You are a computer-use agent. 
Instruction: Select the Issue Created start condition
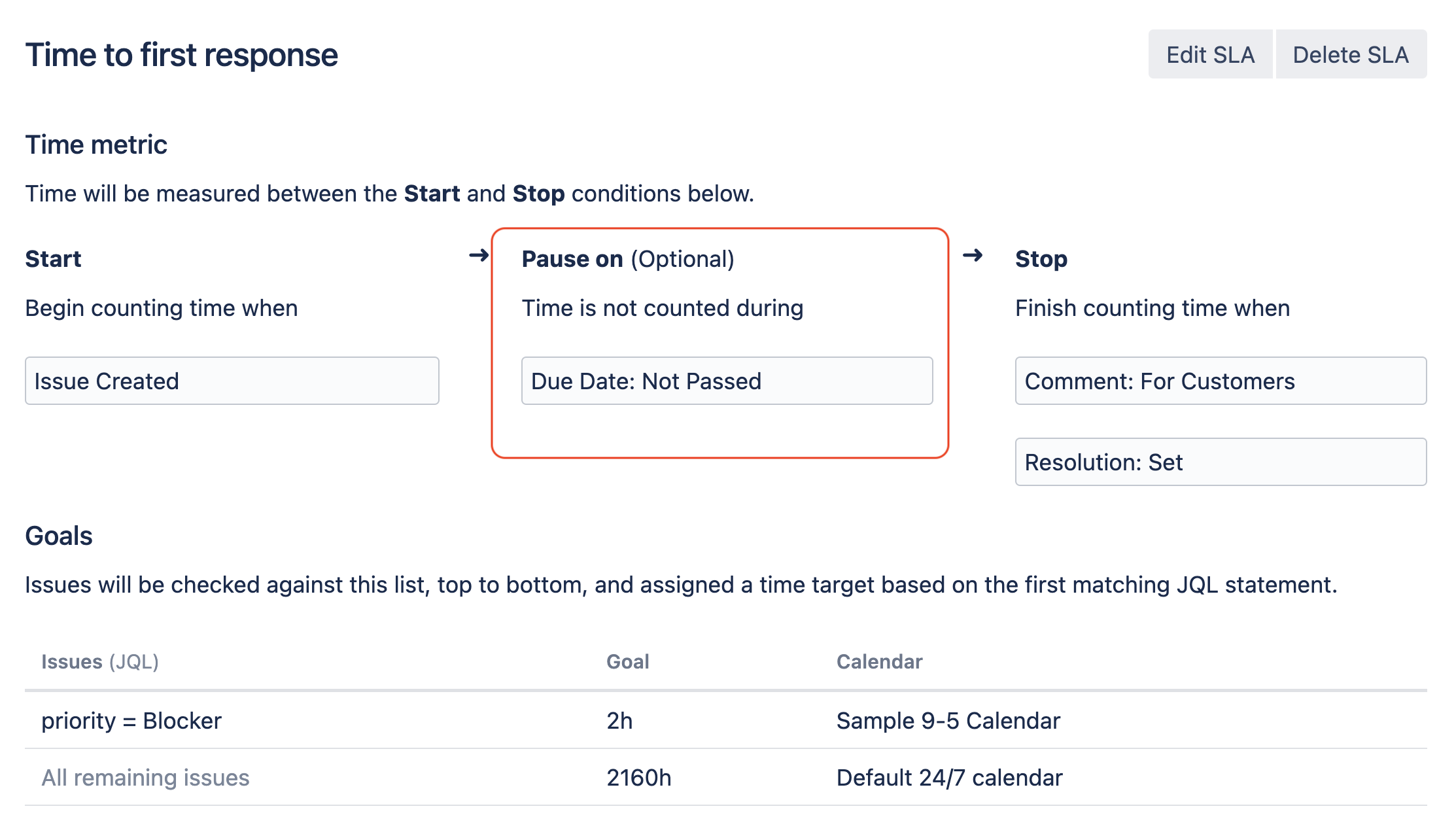point(232,381)
